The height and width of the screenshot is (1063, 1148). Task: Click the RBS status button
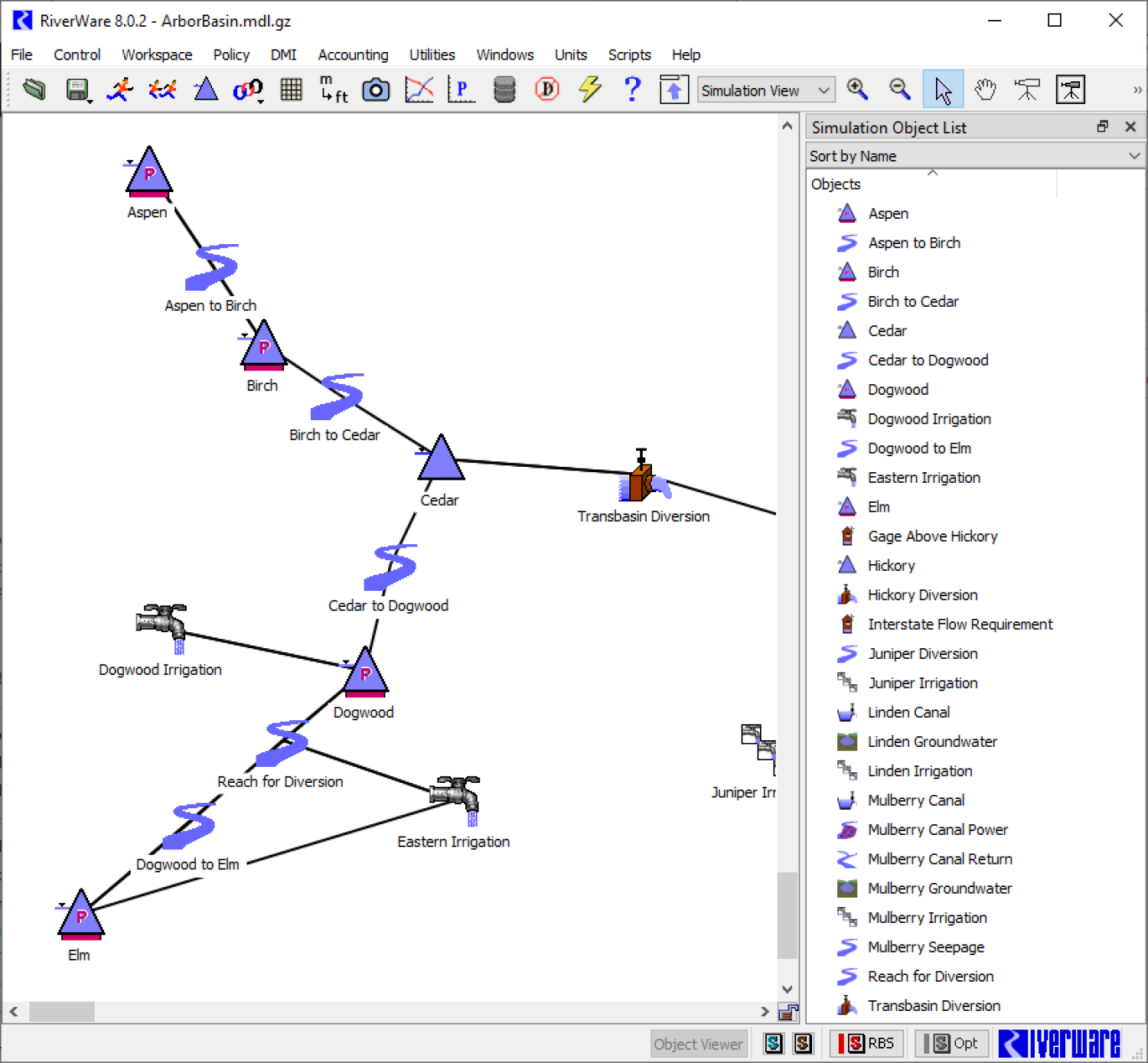click(866, 1044)
